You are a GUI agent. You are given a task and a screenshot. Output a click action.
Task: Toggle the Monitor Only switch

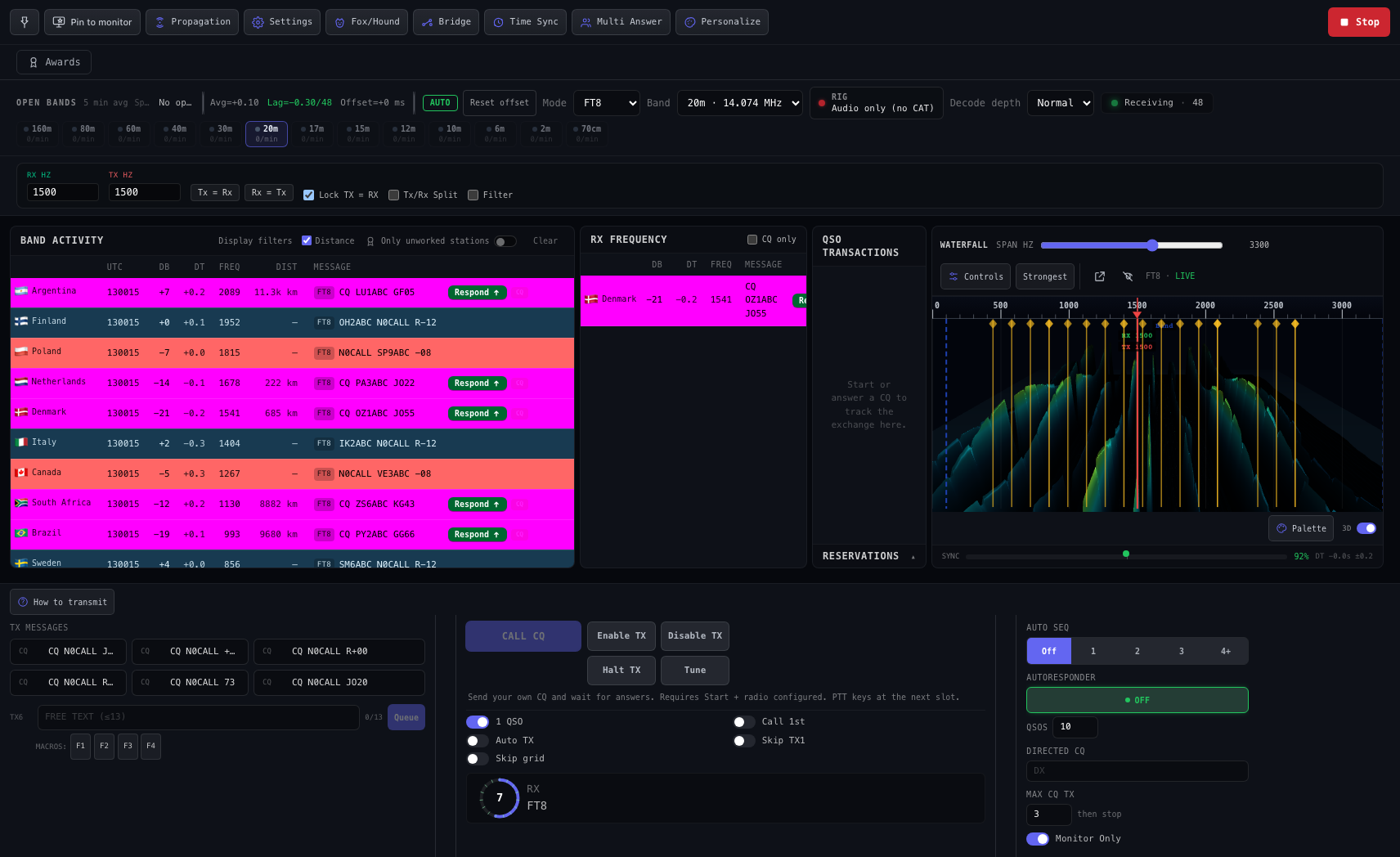coord(1038,839)
